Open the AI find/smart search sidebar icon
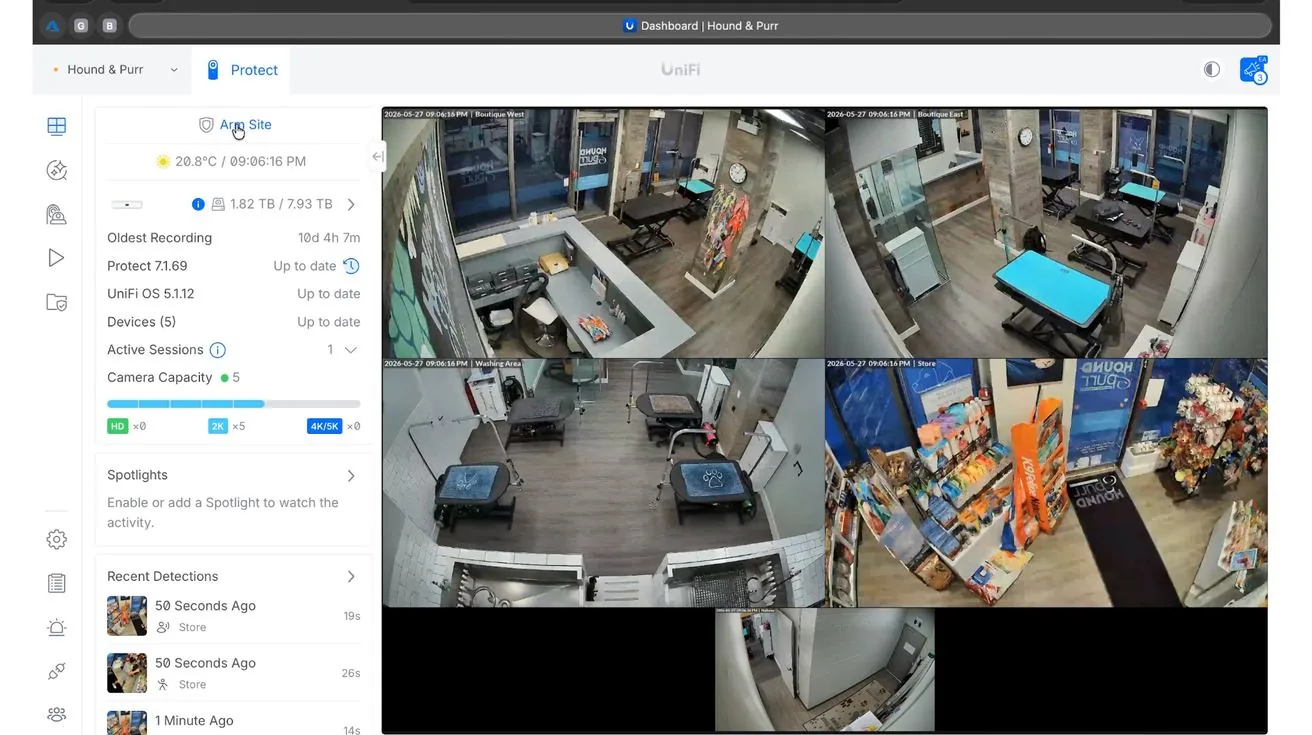1312x735 pixels. [57, 170]
